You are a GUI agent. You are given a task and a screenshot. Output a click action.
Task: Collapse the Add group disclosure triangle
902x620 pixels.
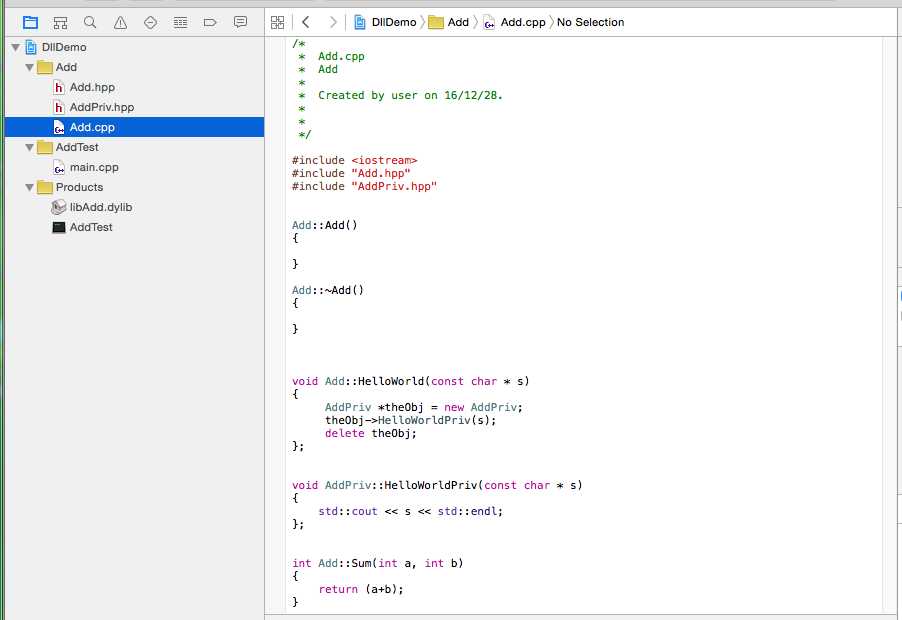[x=29, y=67]
